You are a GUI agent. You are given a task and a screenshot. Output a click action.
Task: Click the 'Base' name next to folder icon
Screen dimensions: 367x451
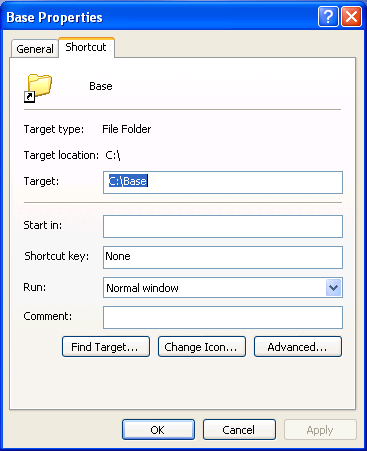[101, 86]
